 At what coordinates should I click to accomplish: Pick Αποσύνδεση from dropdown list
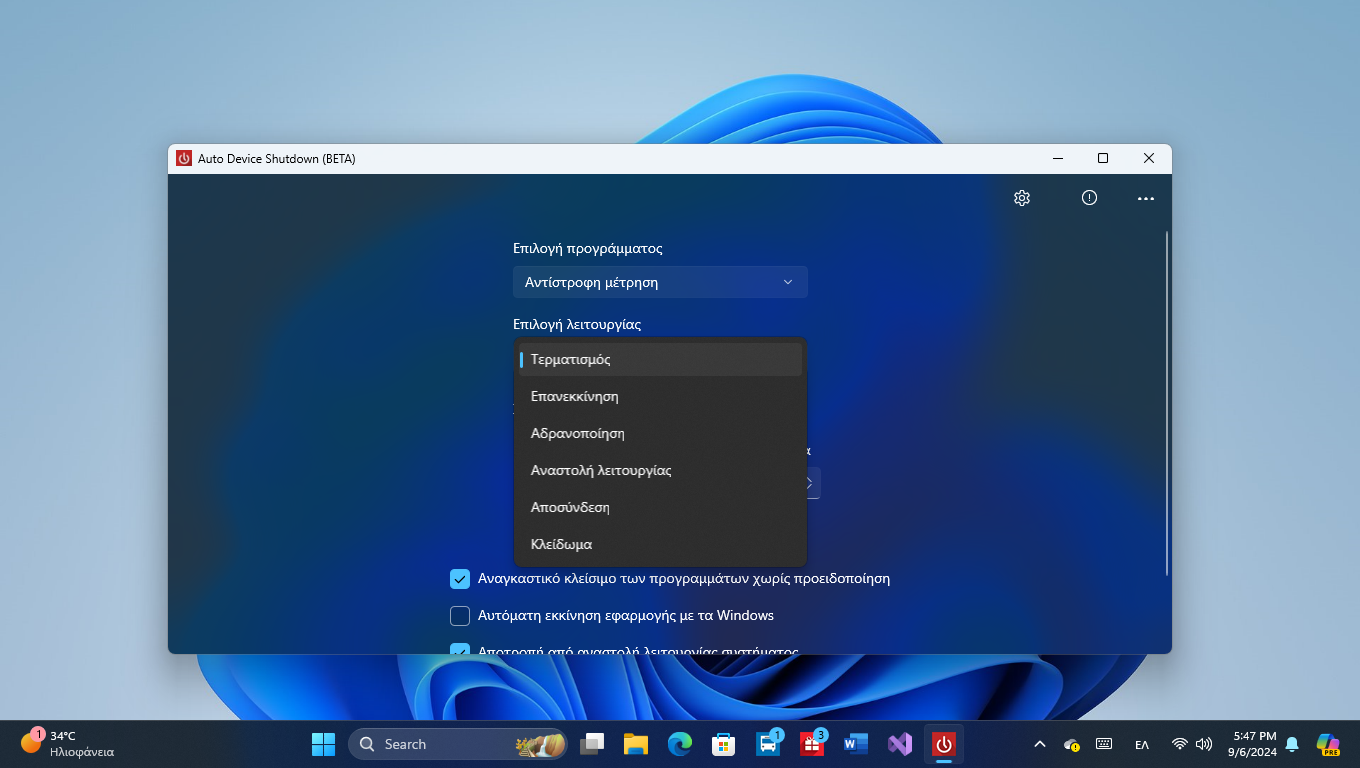click(x=660, y=507)
